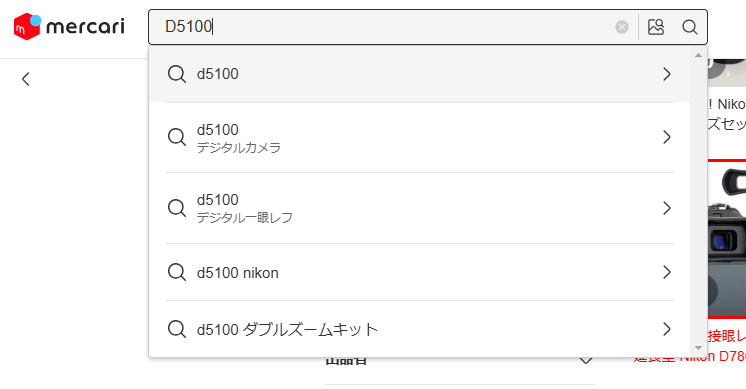Submit search with magnifier icon in search bar
Image resolution: width=746 pixels, height=389 pixels.
click(x=689, y=27)
